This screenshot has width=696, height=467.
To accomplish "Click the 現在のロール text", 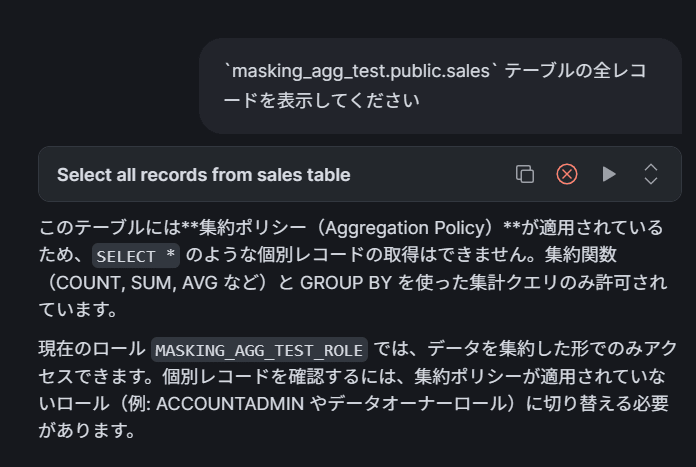I will (92, 349).
